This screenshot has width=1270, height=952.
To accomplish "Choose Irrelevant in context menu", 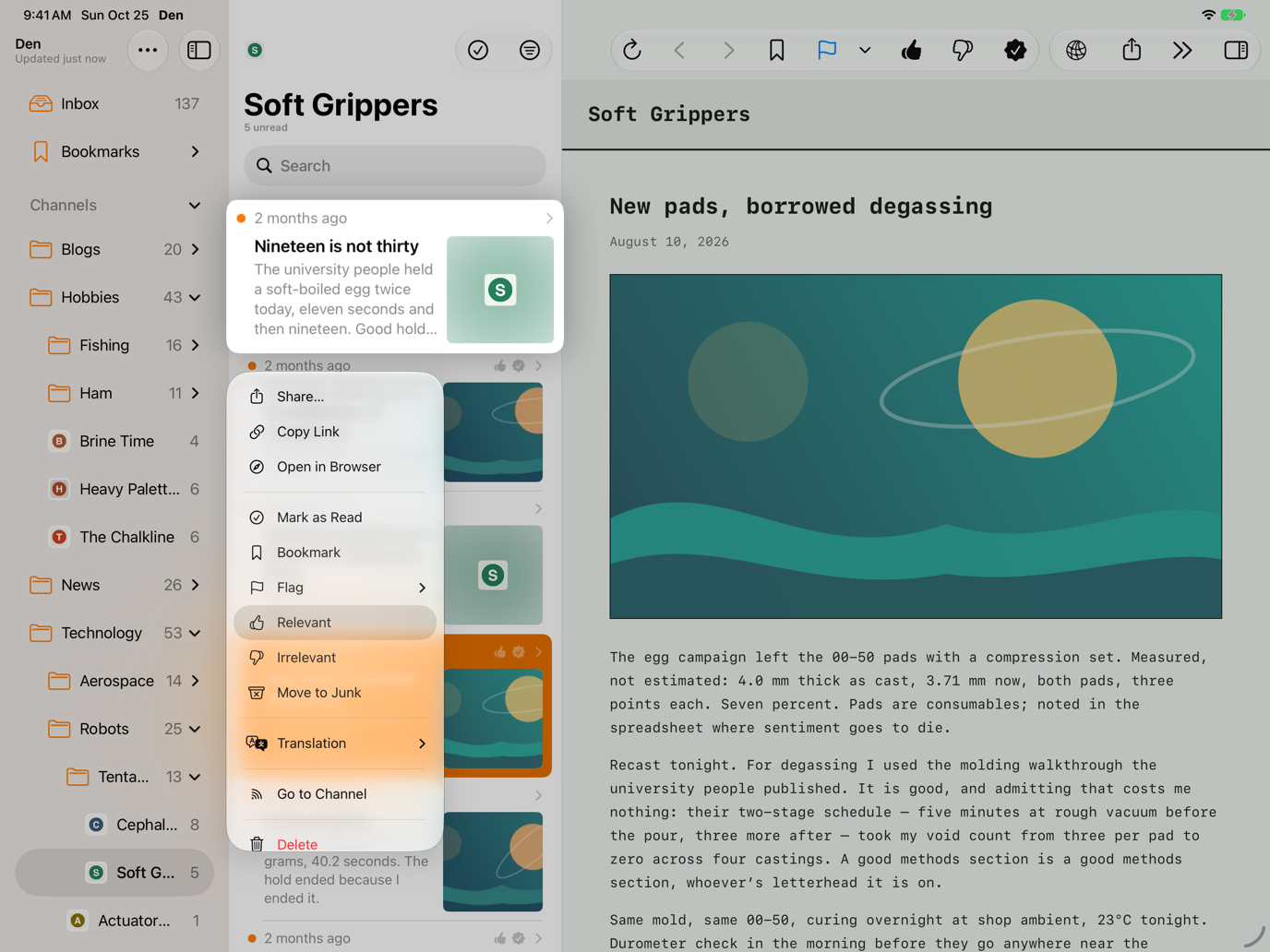I will click(335, 658).
